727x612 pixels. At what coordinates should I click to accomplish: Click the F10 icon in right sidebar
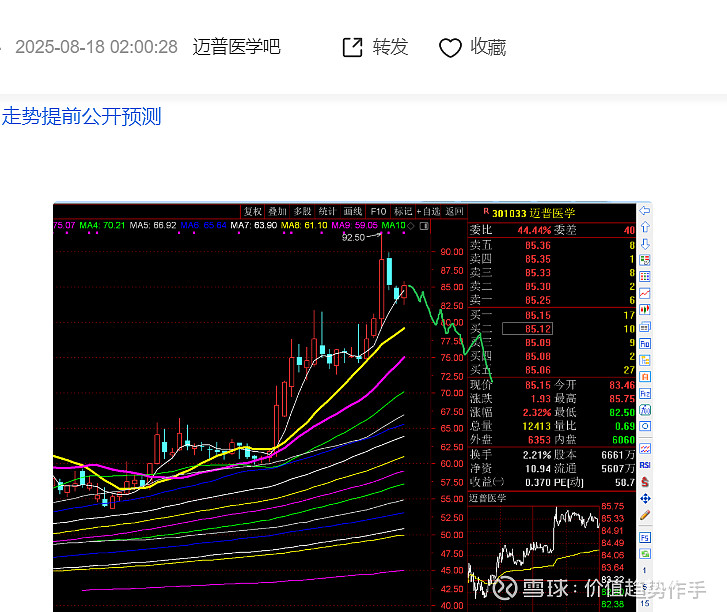pyautogui.click(x=644, y=344)
